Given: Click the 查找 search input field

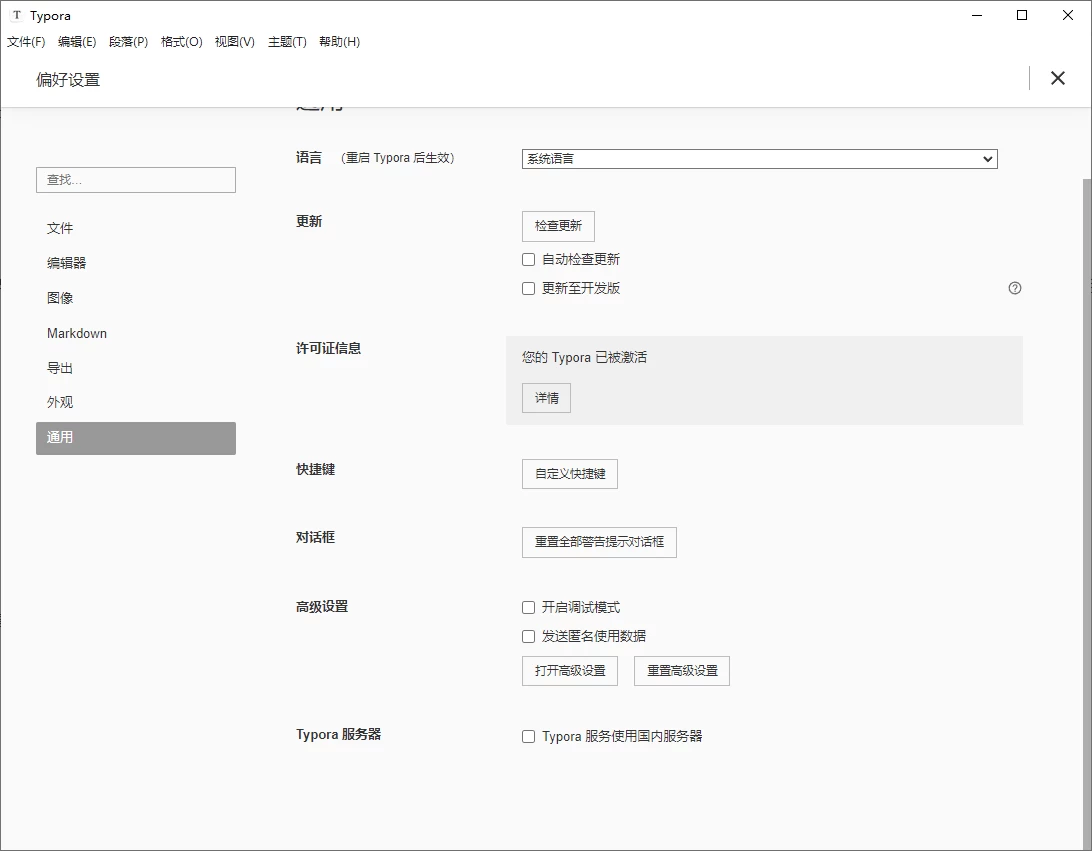Looking at the screenshot, I should tap(136, 180).
